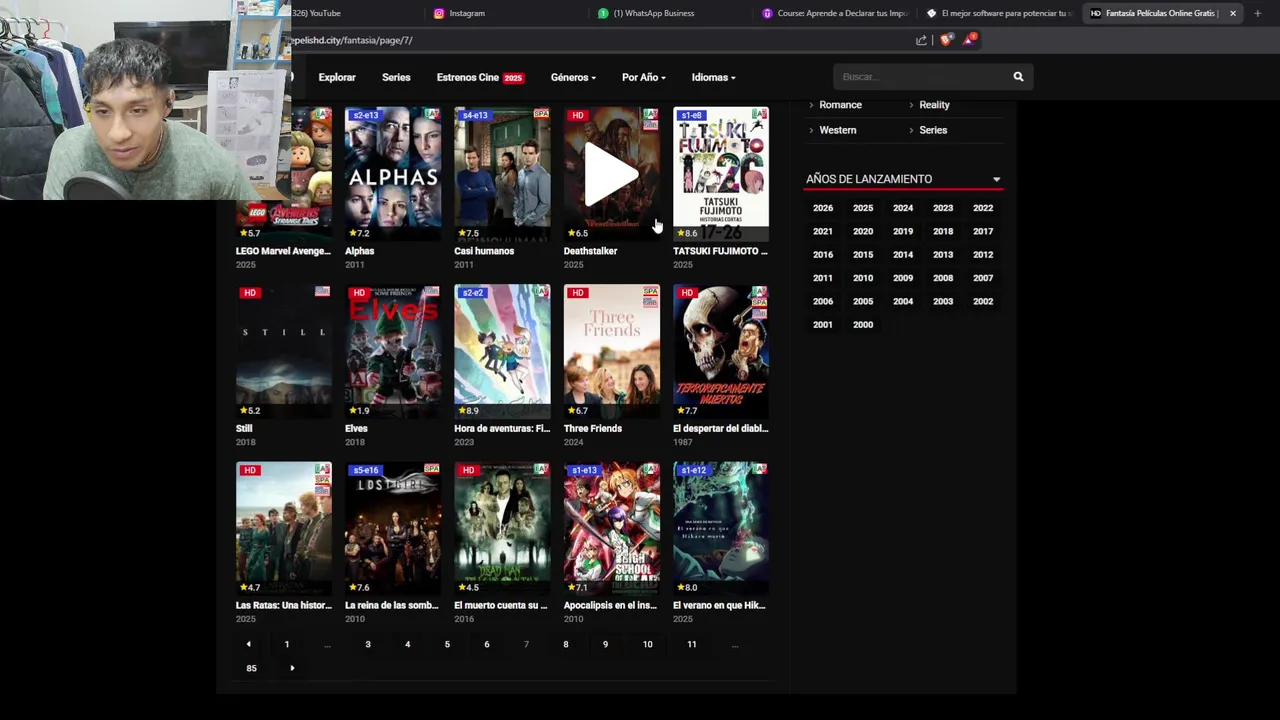The height and width of the screenshot is (720, 1280).
Task: Click the share icon in address bar
Action: click(x=921, y=40)
